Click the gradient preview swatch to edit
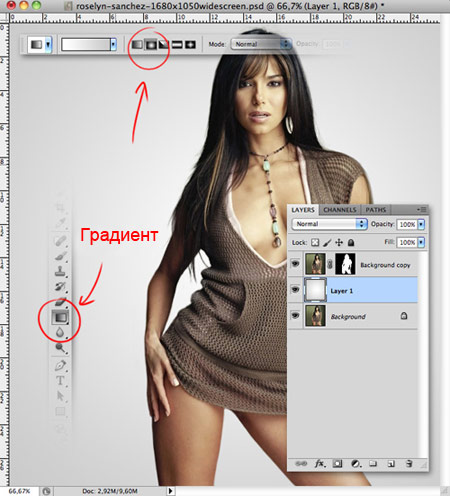Image resolution: width=450 pixels, height=496 pixels. 86,44
